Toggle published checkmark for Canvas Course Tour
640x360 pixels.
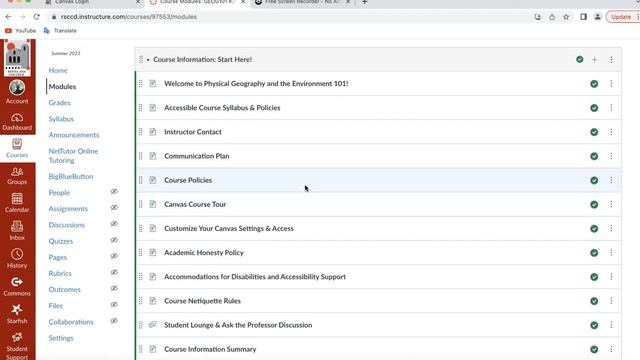click(x=594, y=204)
